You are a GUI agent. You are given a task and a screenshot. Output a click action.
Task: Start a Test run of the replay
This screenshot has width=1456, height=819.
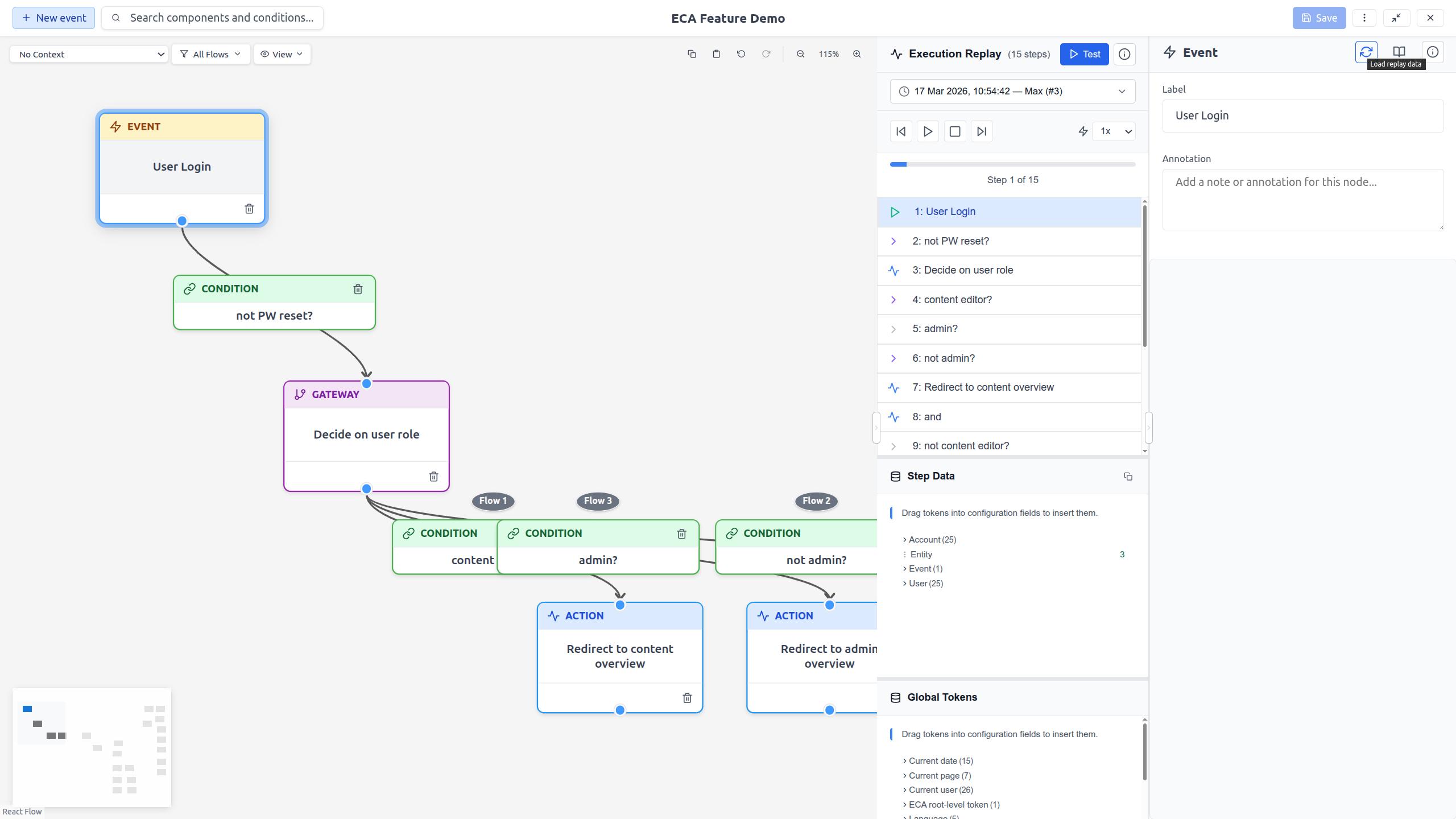pos(1084,54)
